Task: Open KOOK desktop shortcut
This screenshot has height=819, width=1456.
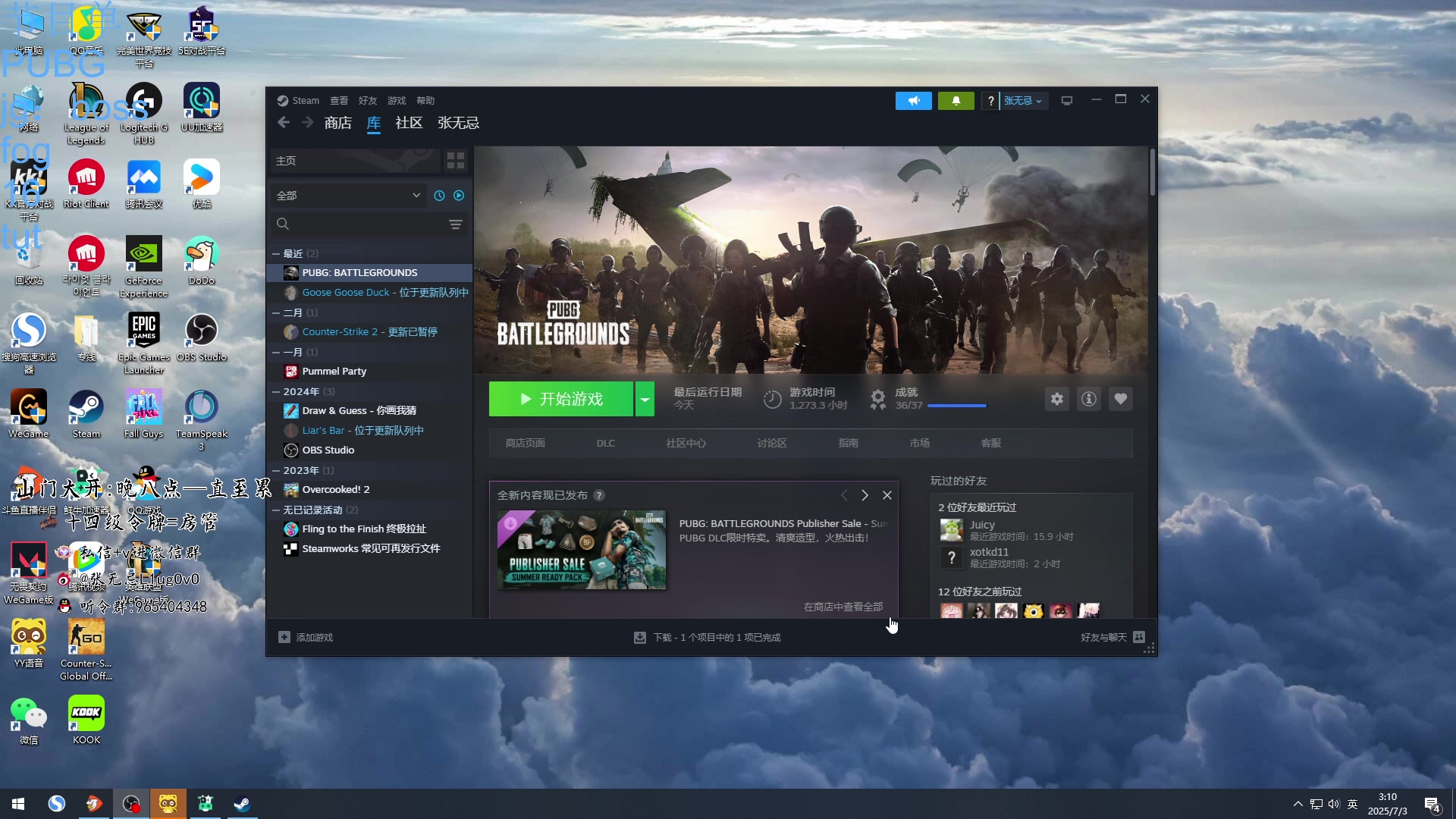Action: (x=86, y=720)
